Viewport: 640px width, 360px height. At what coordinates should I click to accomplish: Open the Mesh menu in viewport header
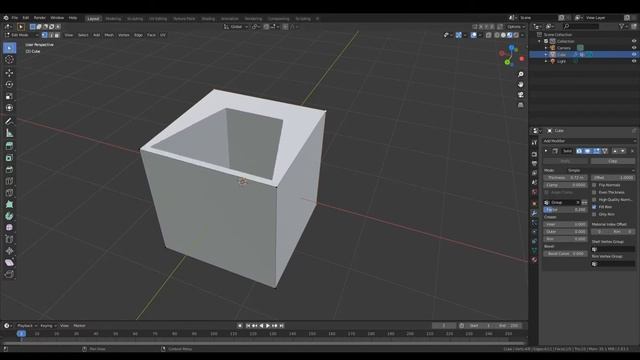click(109, 35)
